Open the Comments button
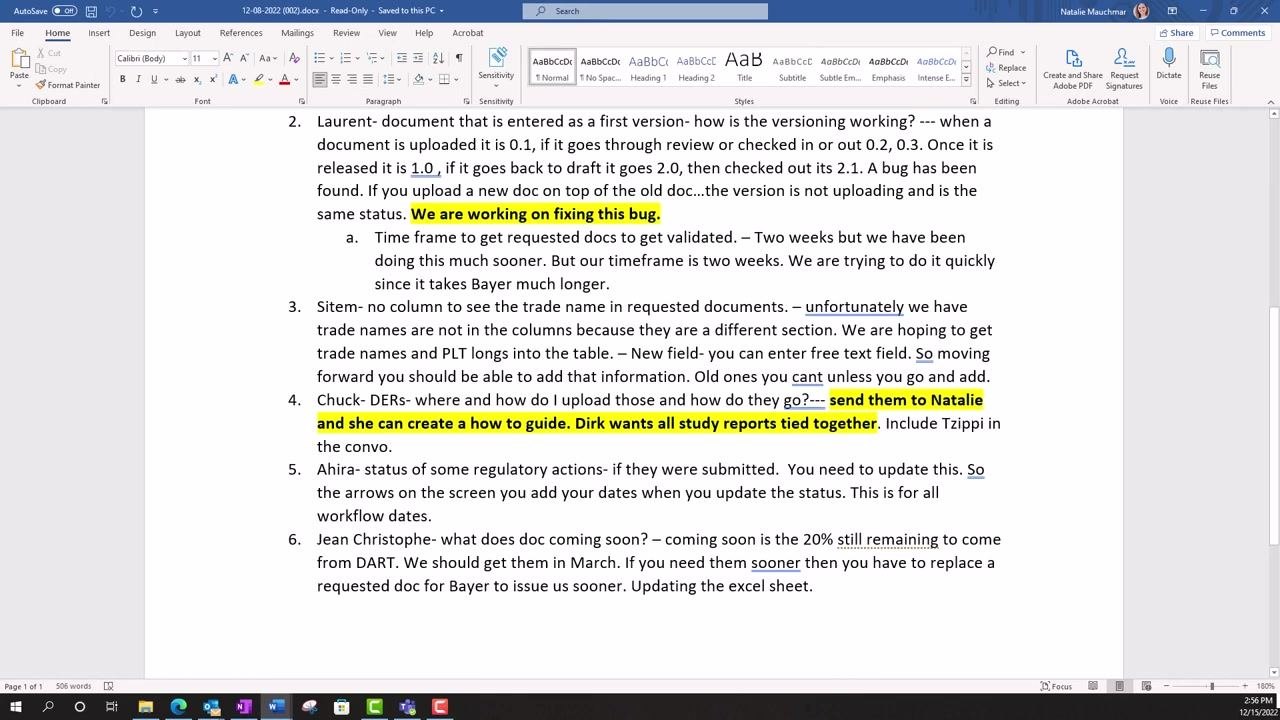This screenshot has height=720, width=1280. pos(1237,33)
